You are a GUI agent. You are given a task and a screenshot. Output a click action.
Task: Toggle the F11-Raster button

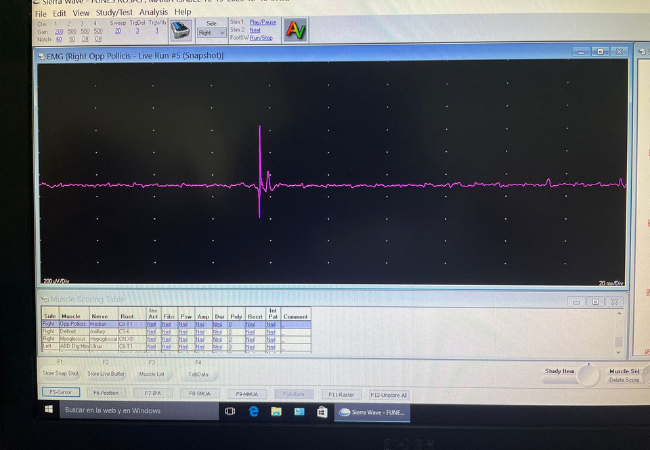[x=341, y=395]
